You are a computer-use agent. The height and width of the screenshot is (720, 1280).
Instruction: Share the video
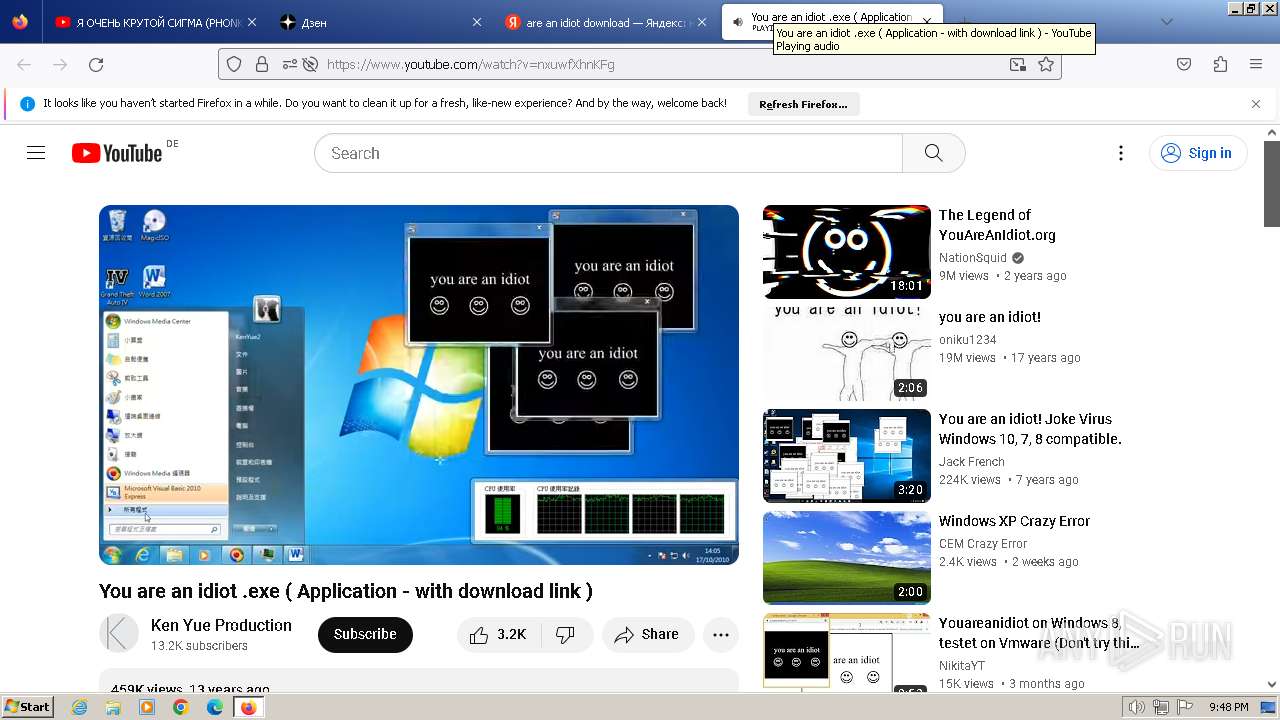[648, 635]
